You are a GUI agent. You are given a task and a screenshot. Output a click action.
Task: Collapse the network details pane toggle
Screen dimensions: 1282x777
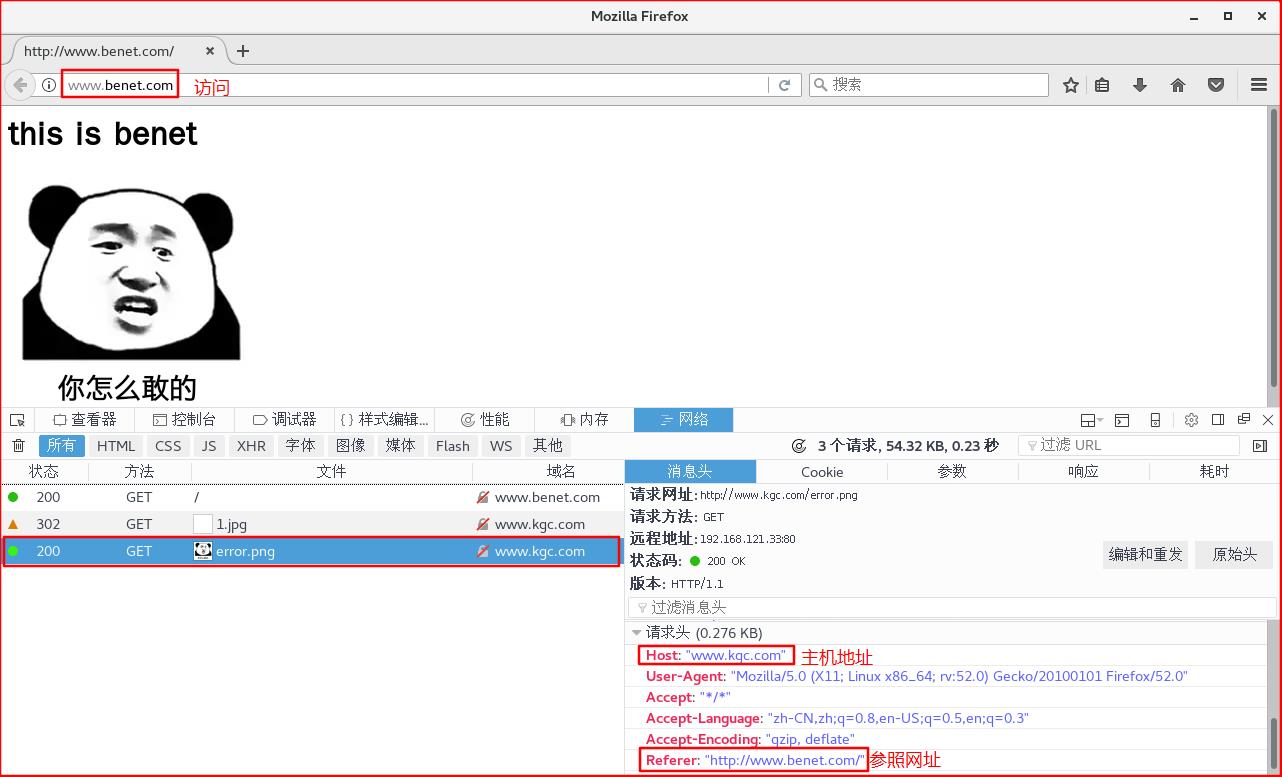click(x=1260, y=446)
